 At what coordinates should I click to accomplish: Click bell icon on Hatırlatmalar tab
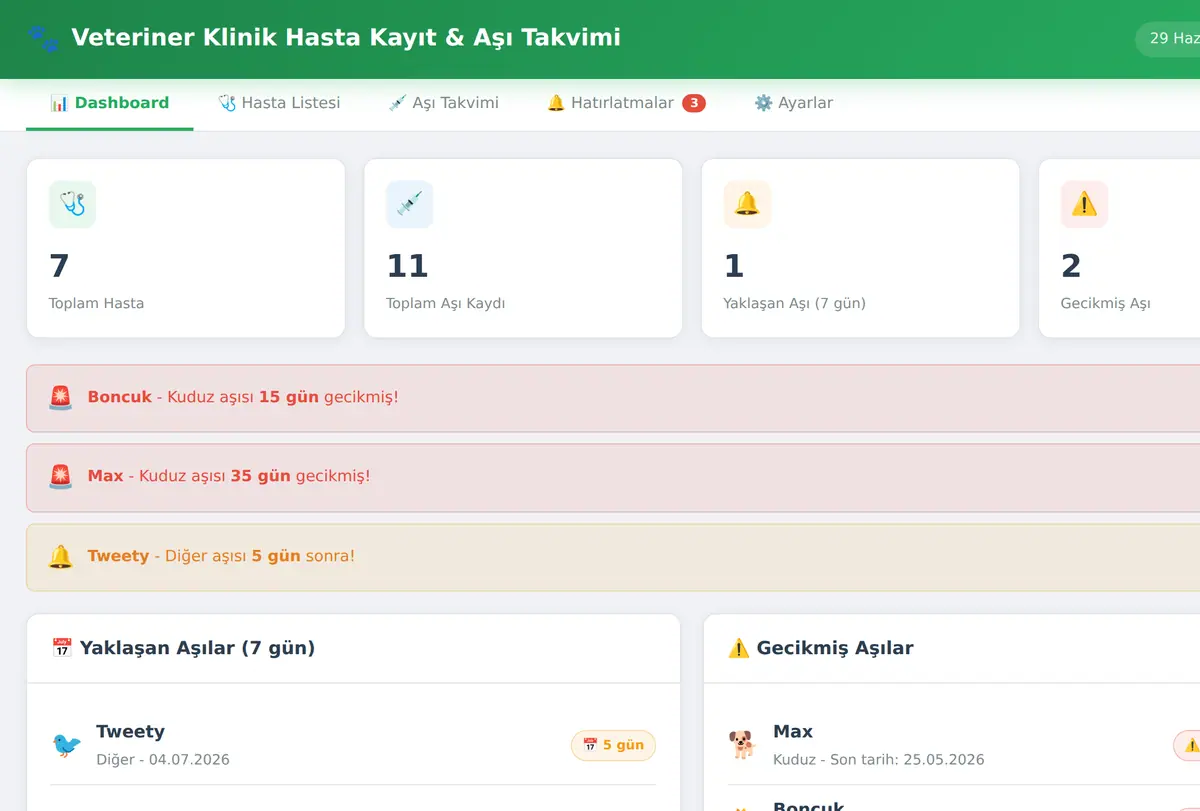(x=556, y=103)
